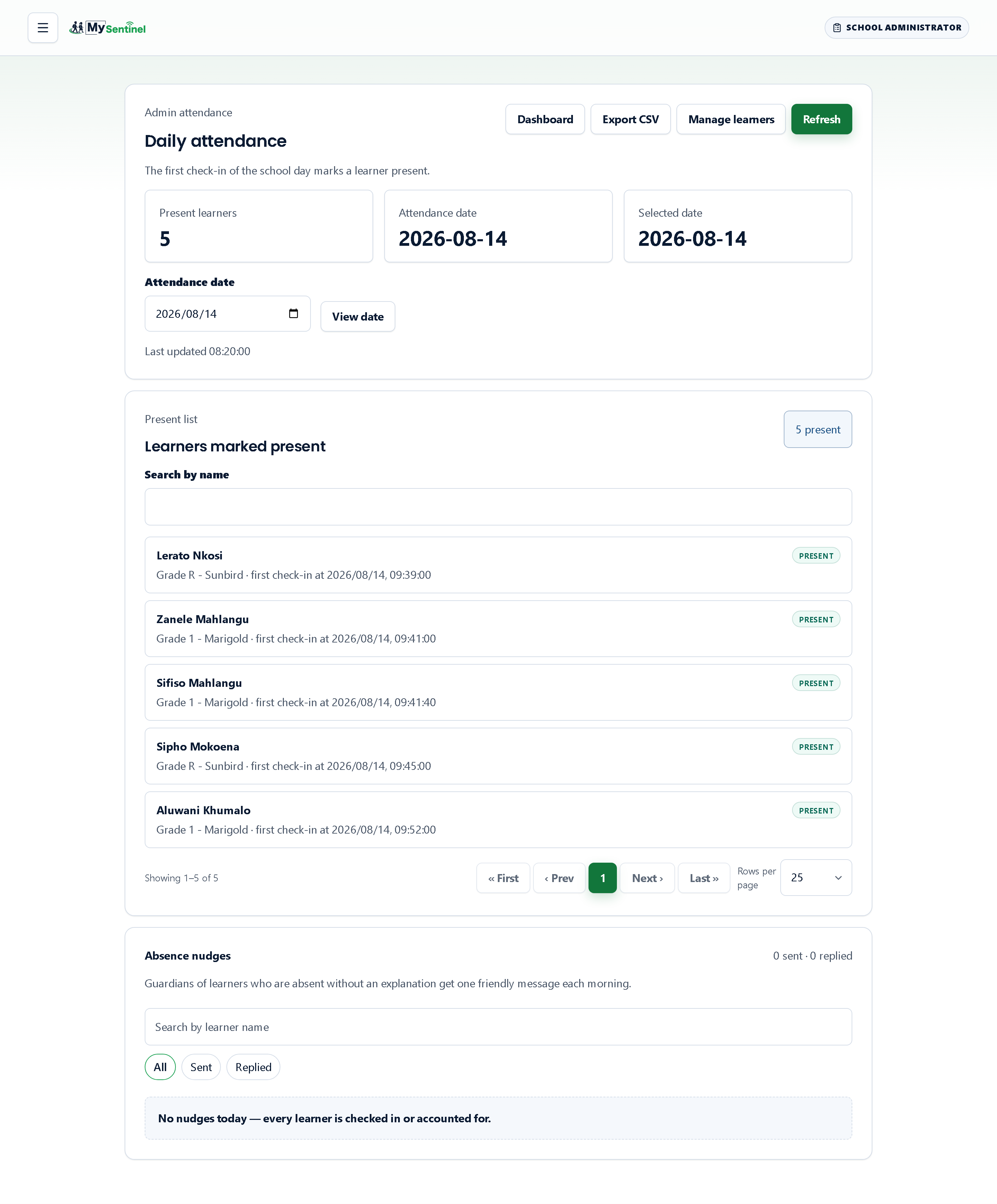
Task: Open Aluwani Khumalo's attendance row
Action: [498, 820]
